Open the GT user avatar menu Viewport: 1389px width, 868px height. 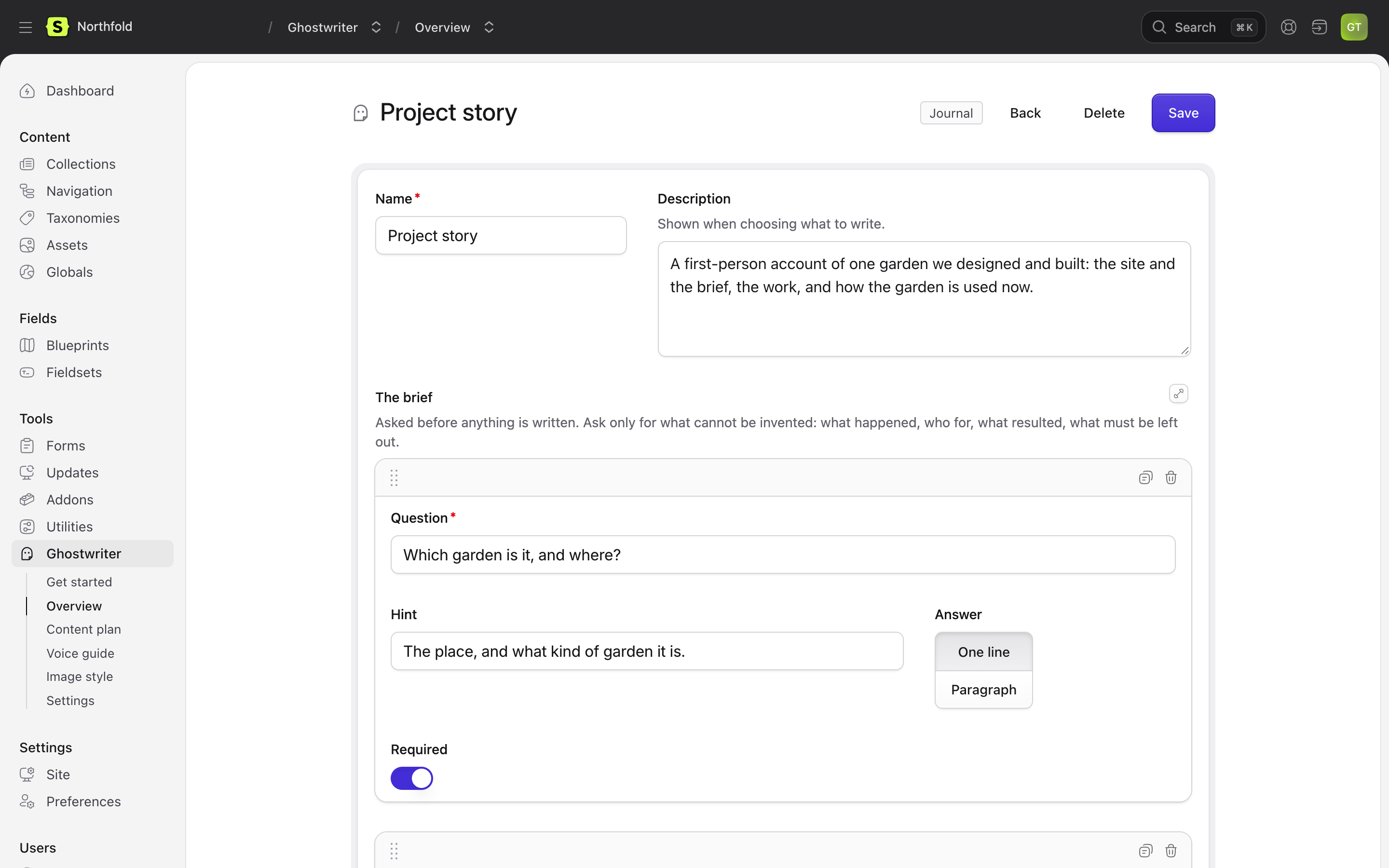pos(1354,27)
